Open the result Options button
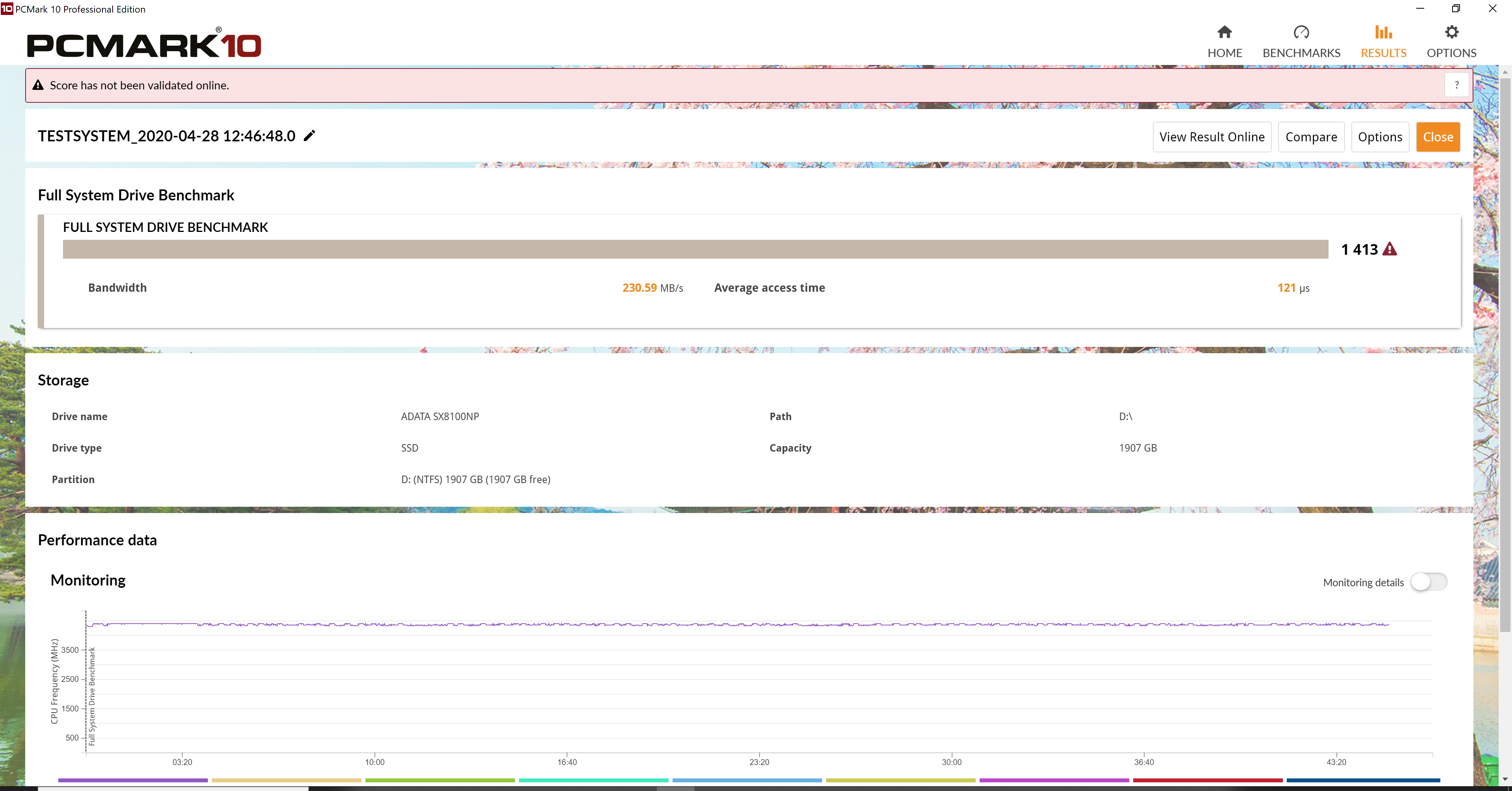Viewport: 1512px width, 791px height. [x=1379, y=137]
